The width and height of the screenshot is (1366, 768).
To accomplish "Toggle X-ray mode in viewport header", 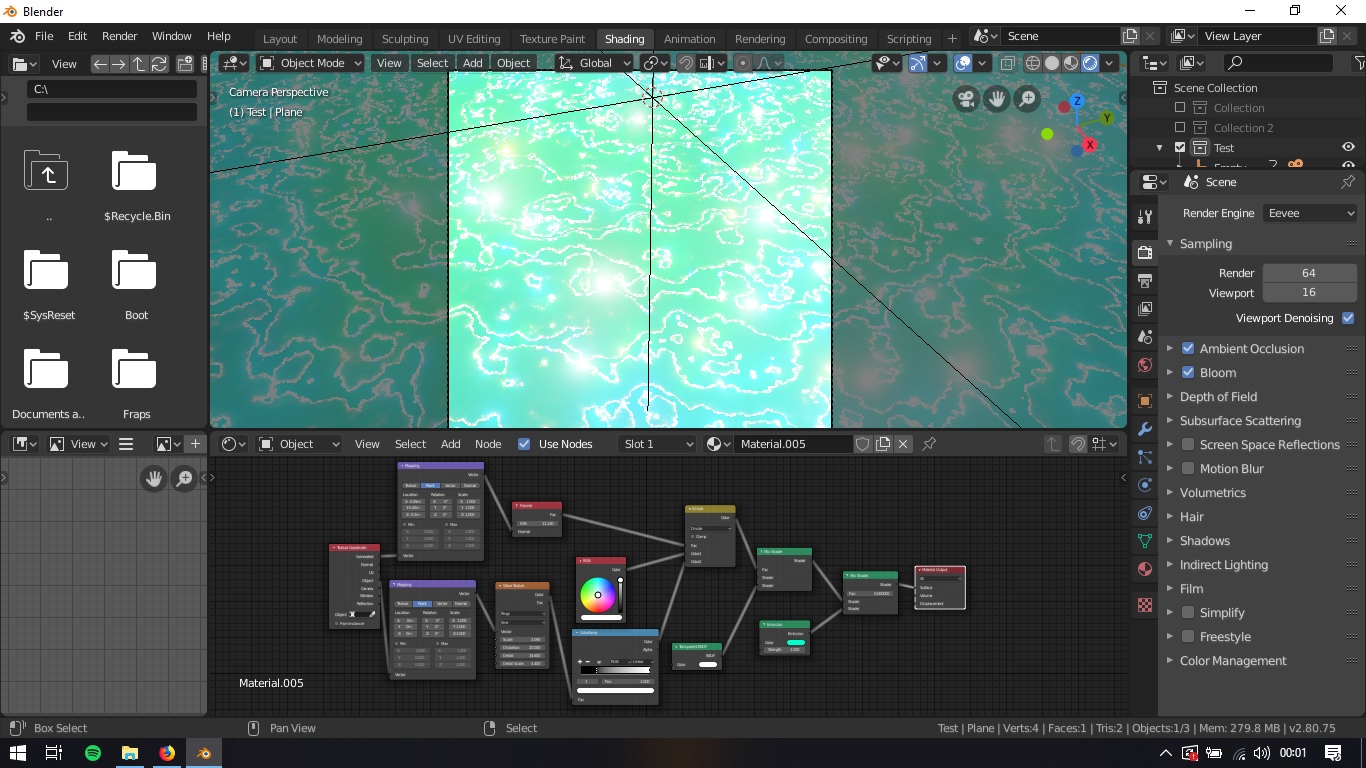I will pyautogui.click(x=1007, y=63).
